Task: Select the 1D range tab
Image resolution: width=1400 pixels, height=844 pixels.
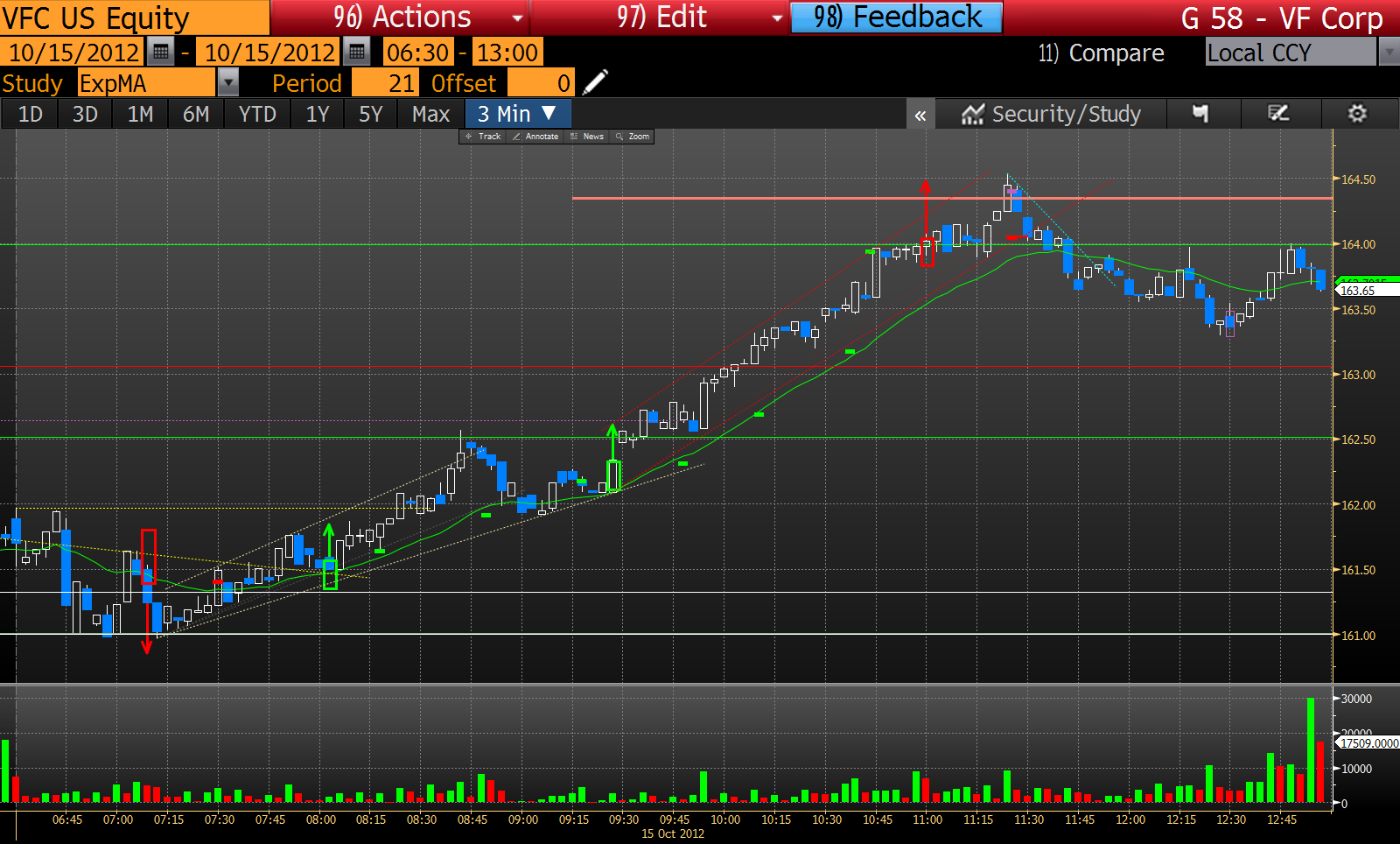Action: tap(31, 114)
